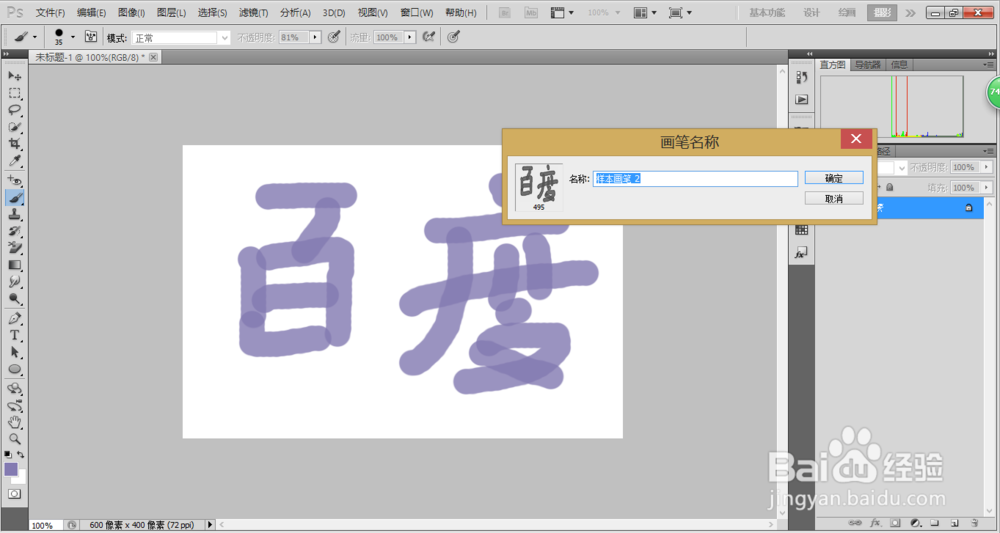Viewport: 1000px width, 533px height.
Task: Select the Hand tool
Action: [14, 422]
